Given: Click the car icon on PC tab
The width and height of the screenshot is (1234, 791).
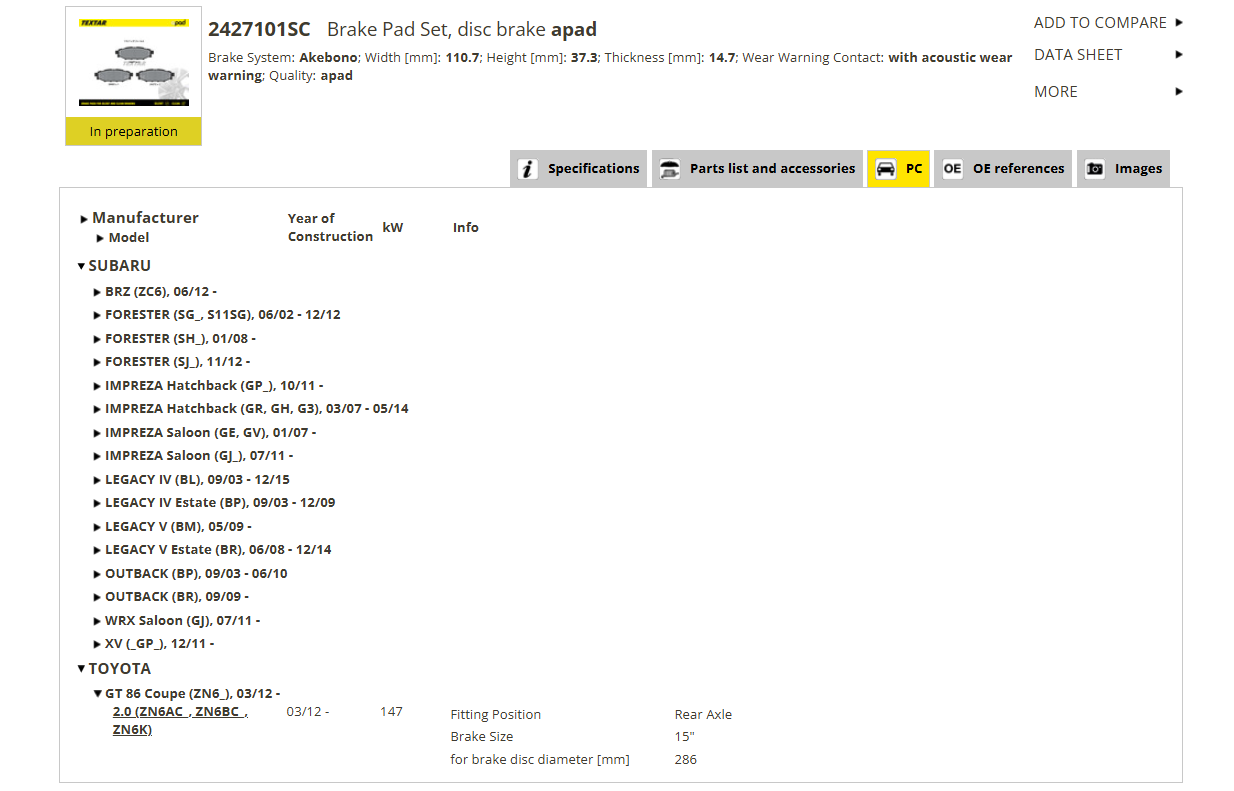Looking at the screenshot, I should pos(885,169).
